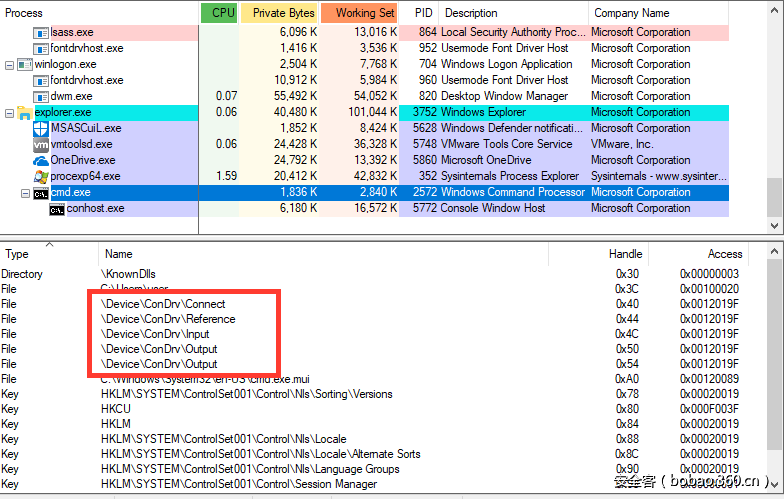The height and width of the screenshot is (499, 784).
Task: Click the dwm.exe process icon
Action: click(41, 96)
